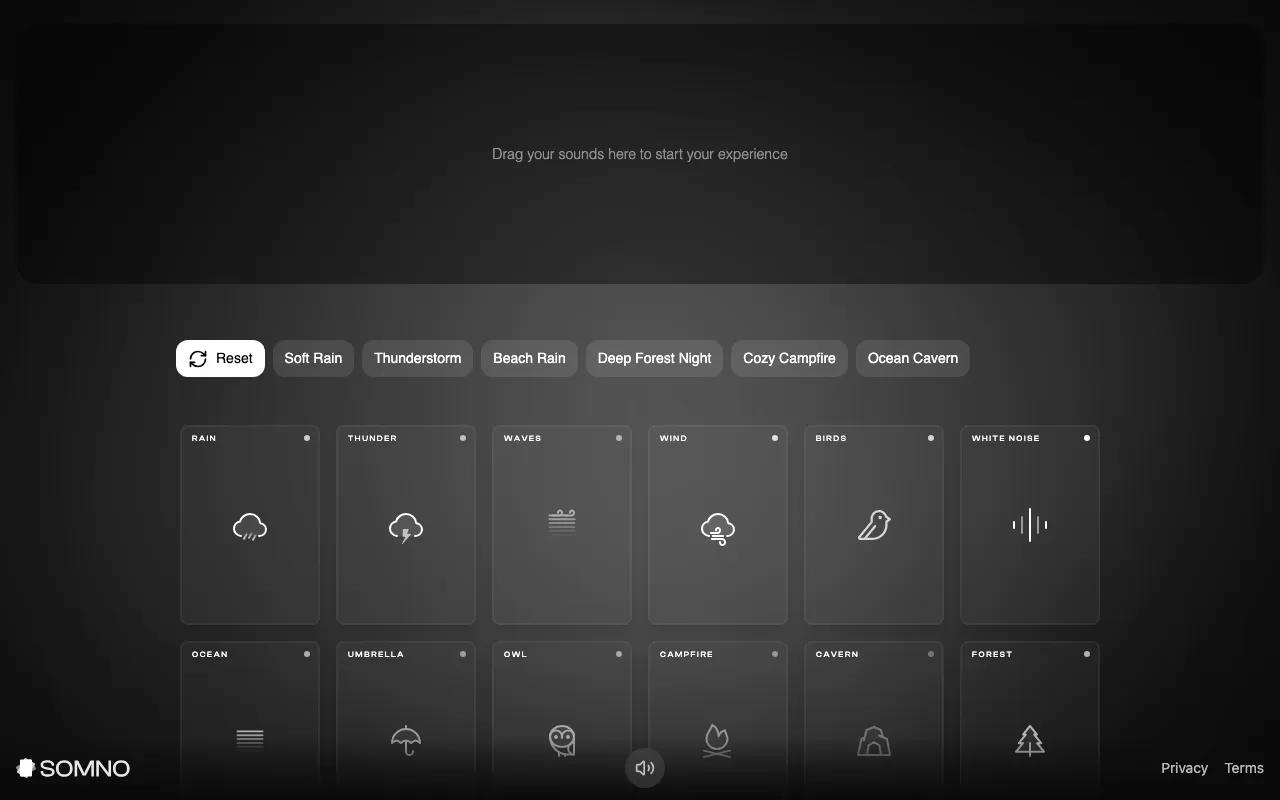Open the Privacy link

click(x=1184, y=768)
